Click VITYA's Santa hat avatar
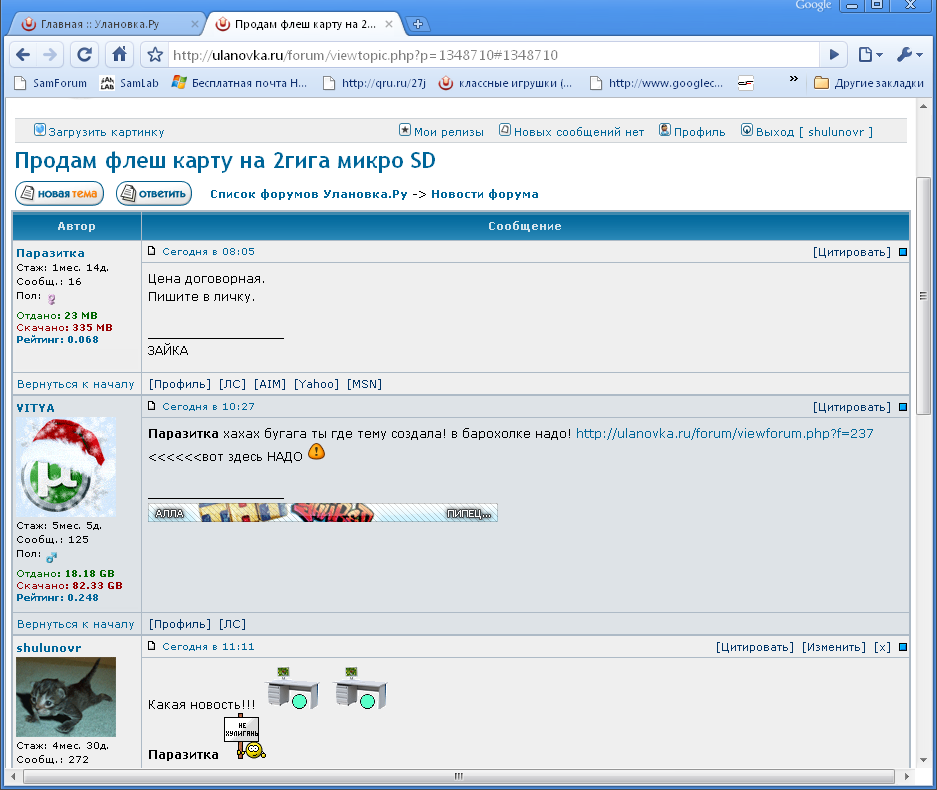937x790 pixels. tap(66, 467)
